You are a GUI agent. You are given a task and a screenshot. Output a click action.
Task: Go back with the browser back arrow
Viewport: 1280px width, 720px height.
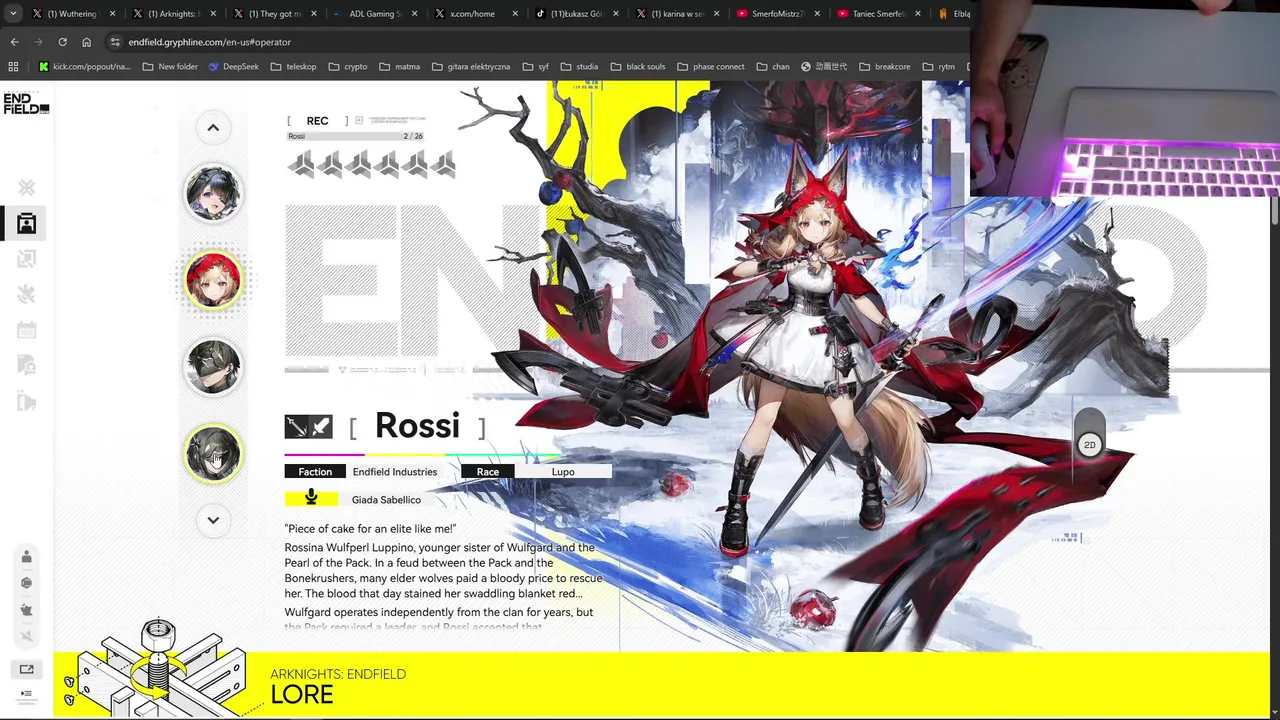14,42
